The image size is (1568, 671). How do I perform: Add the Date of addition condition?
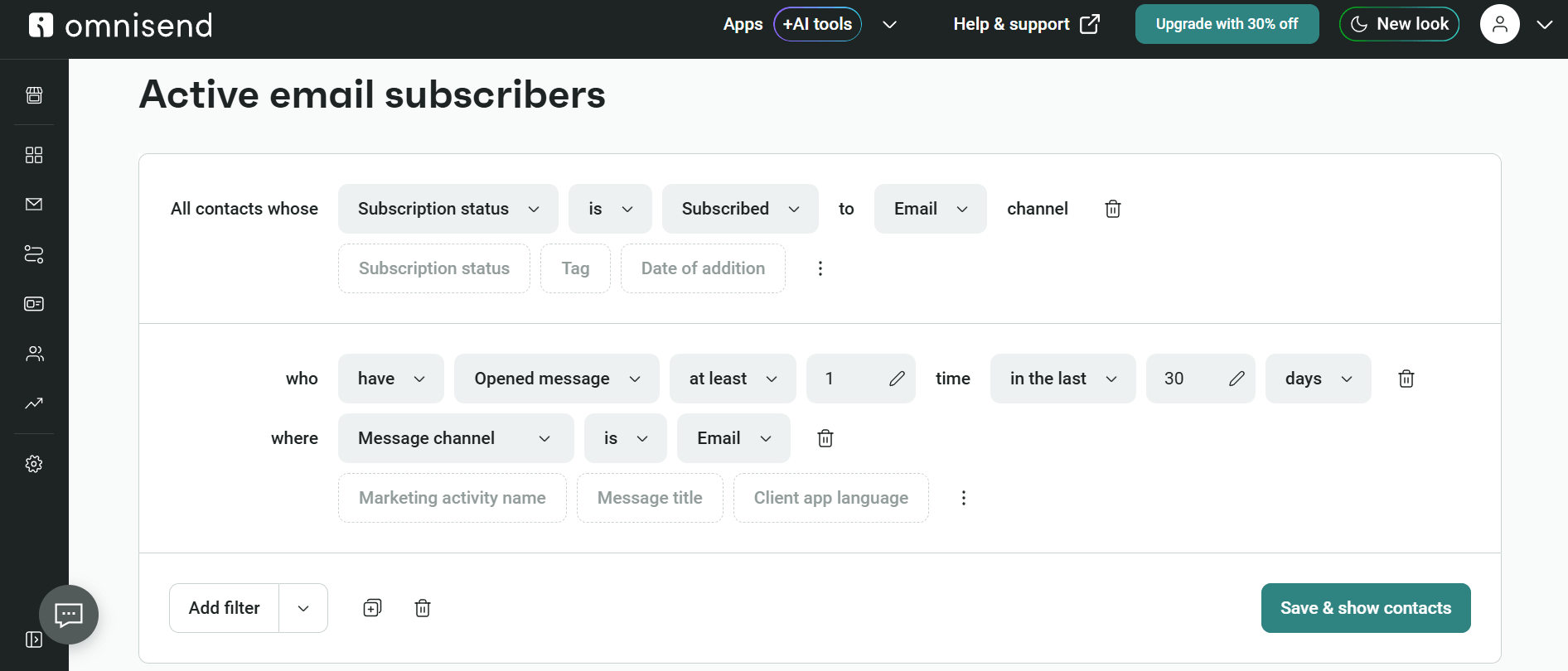tap(703, 268)
